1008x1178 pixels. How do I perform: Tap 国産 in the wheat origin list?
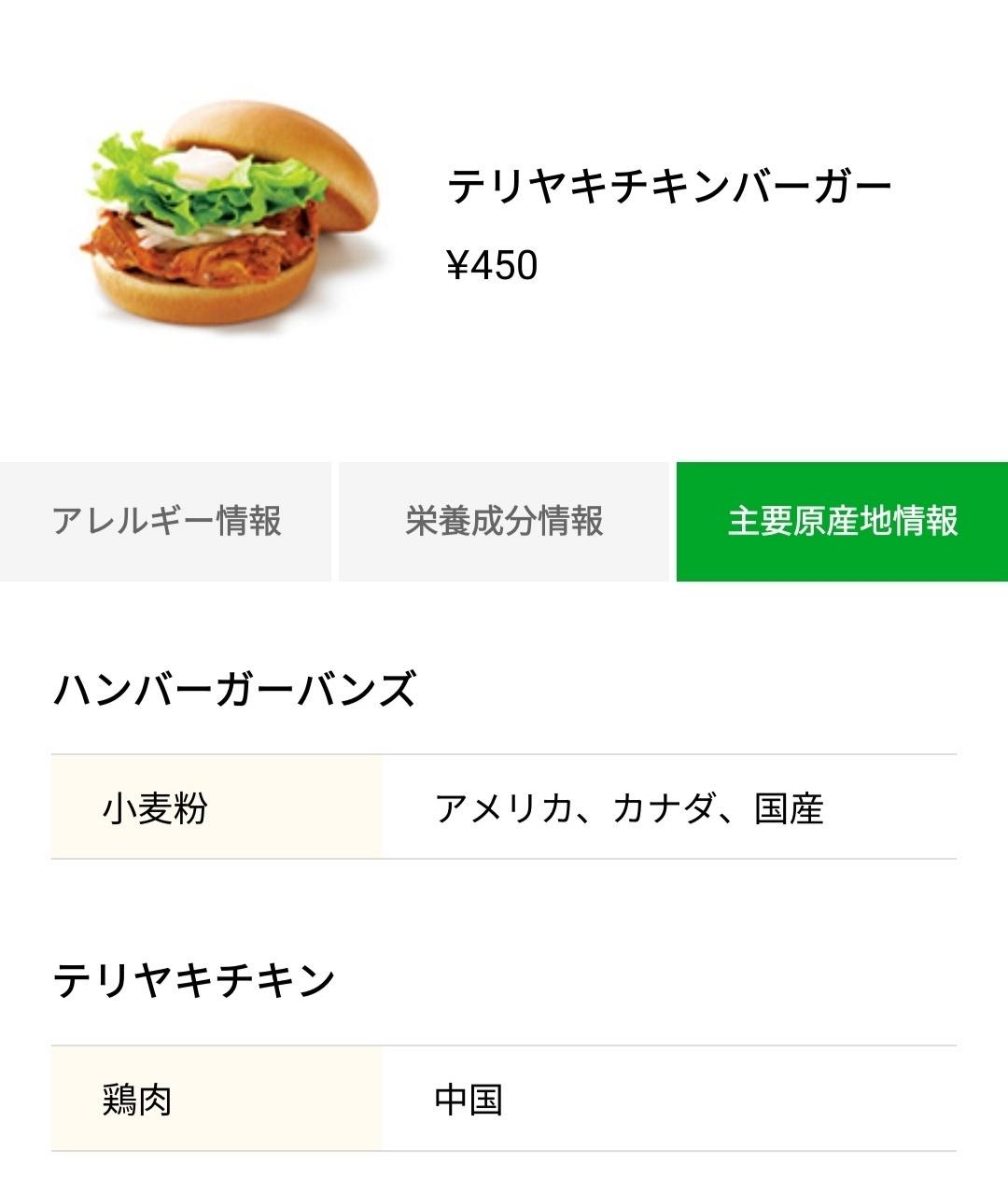(789, 808)
